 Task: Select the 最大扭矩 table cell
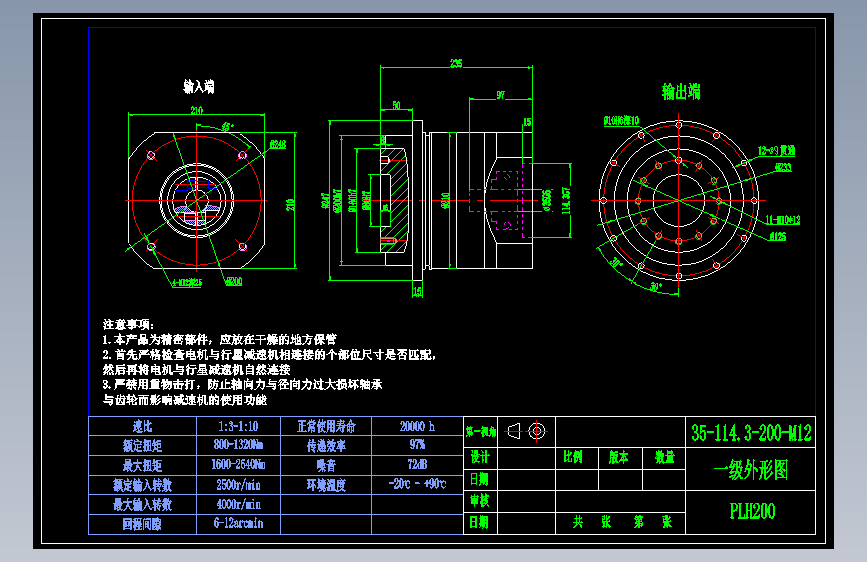(143, 465)
